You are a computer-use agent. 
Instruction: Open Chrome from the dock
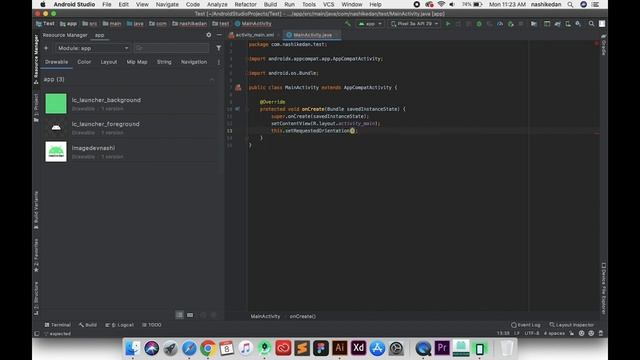coord(208,348)
